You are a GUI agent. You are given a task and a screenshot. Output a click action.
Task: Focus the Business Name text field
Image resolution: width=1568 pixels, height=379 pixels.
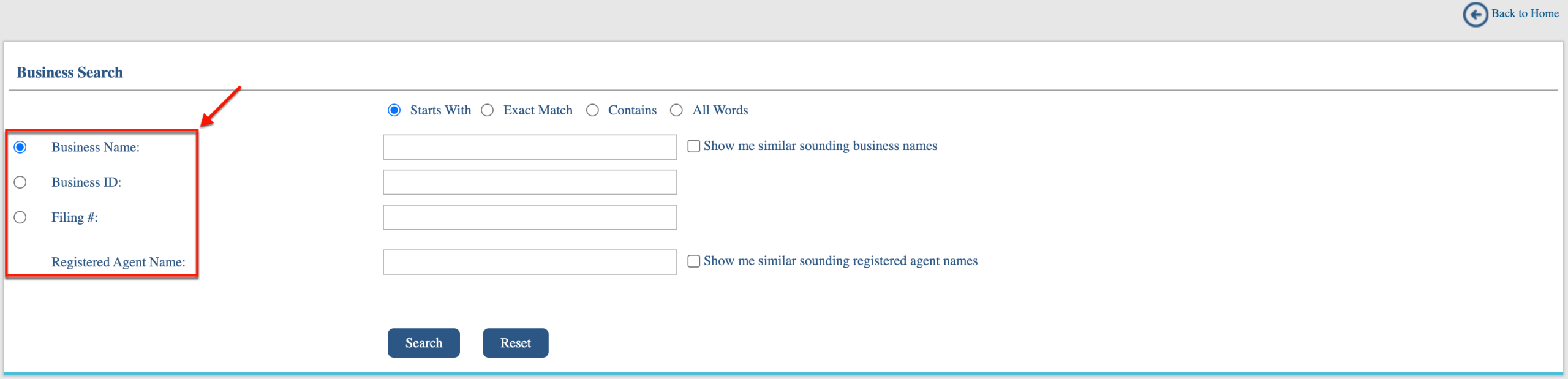pyautogui.click(x=530, y=147)
